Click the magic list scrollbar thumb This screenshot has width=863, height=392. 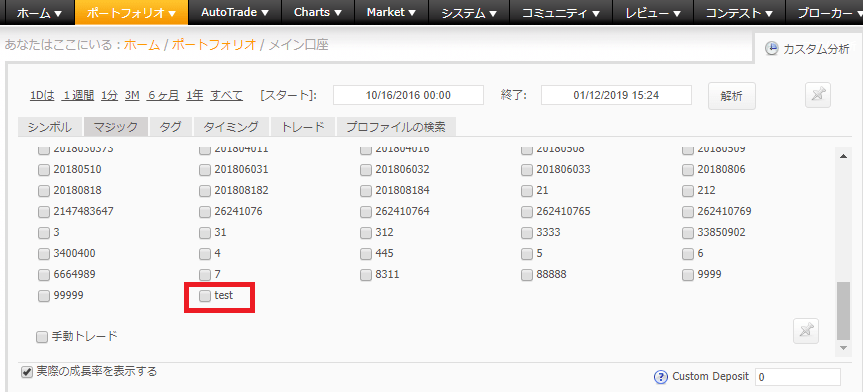[843, 311]
